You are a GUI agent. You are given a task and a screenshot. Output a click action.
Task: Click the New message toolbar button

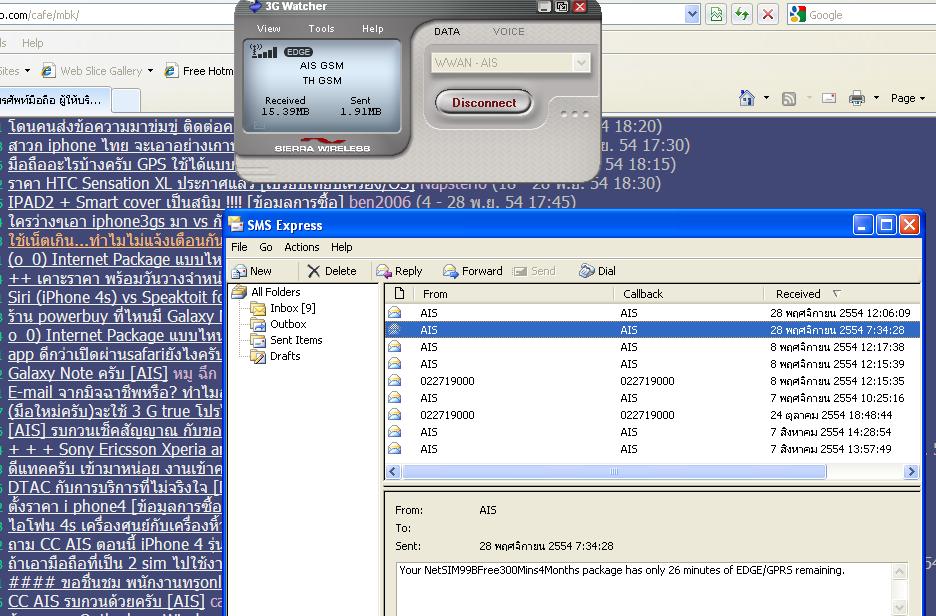point(252,271)
